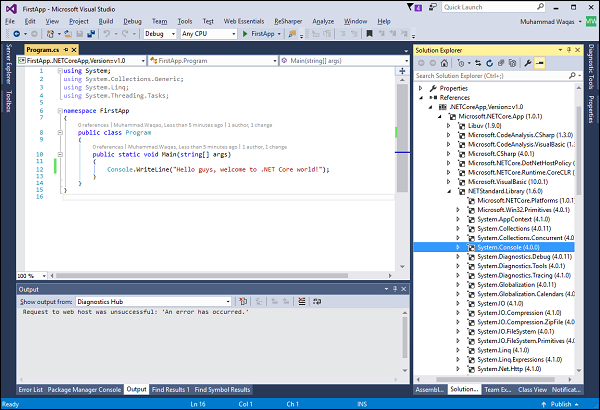Switch to the Package Manager Console tab
This screenshot has width=600, height=410.
(84, 389)
